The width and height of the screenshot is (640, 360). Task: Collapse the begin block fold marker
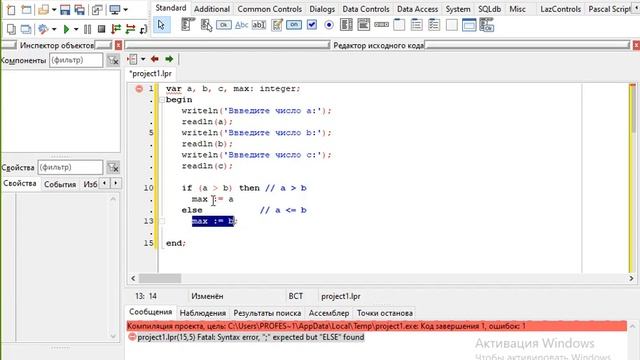click(x=162, y=100)
